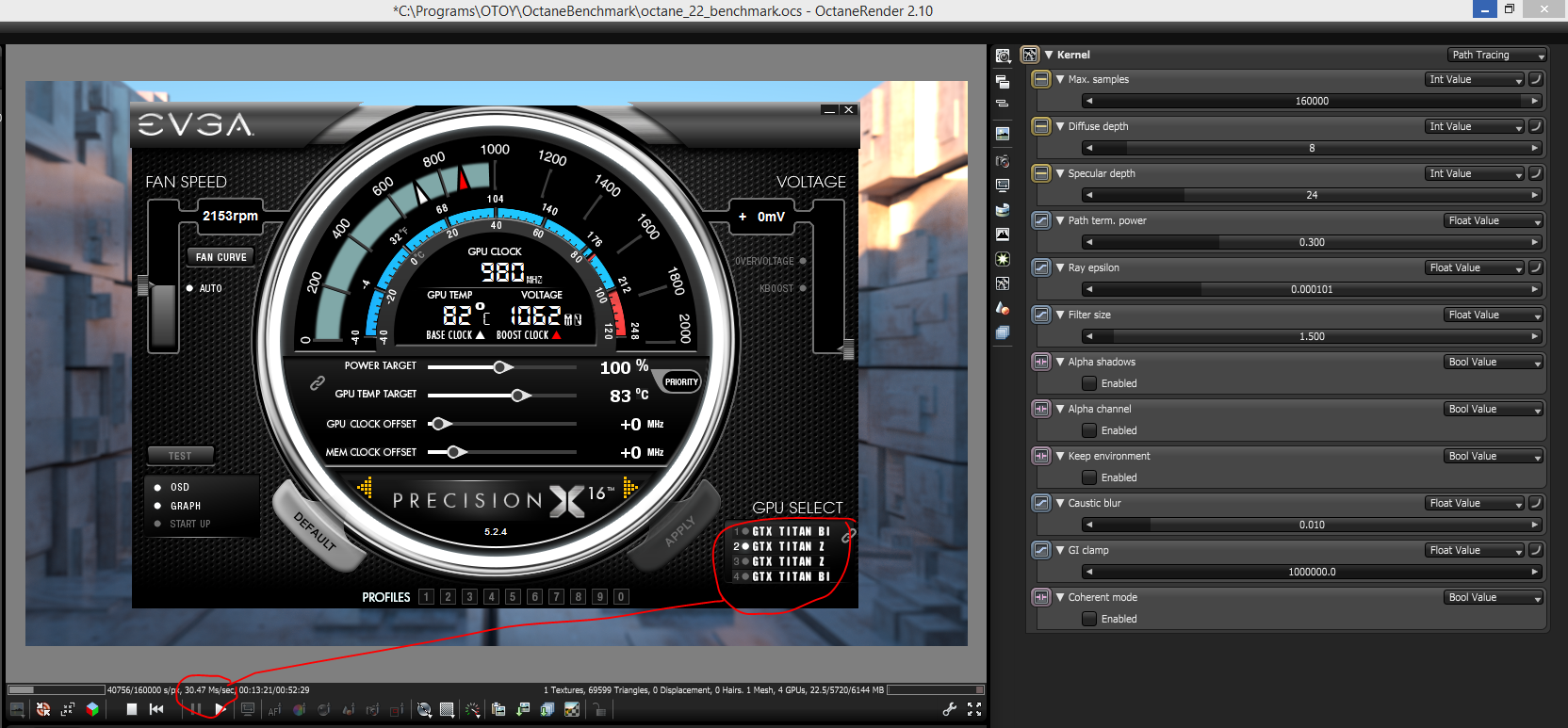Click the TEST button in EVGA Precision
Screen dimensions: 1568x728
[x=180, y=456]
